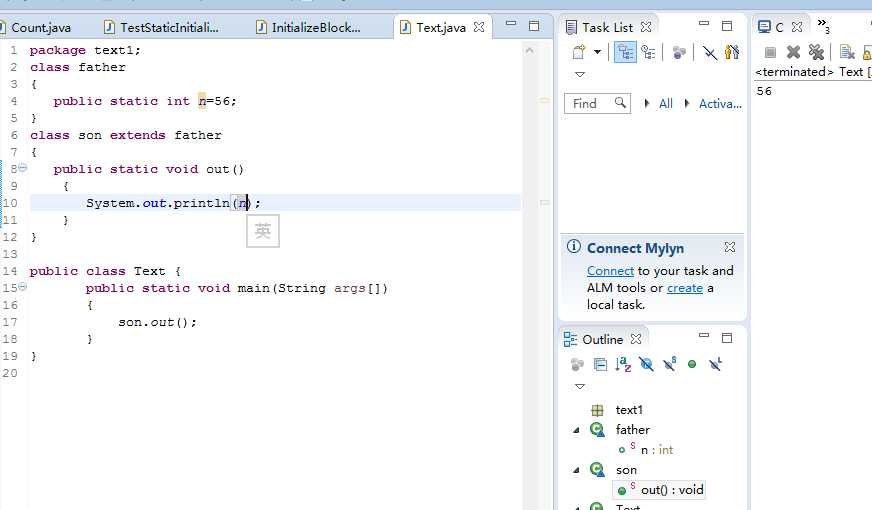Open the New Task dropdown arrow
The width and height of the screenshot is (872, 510).
[597, 52]
